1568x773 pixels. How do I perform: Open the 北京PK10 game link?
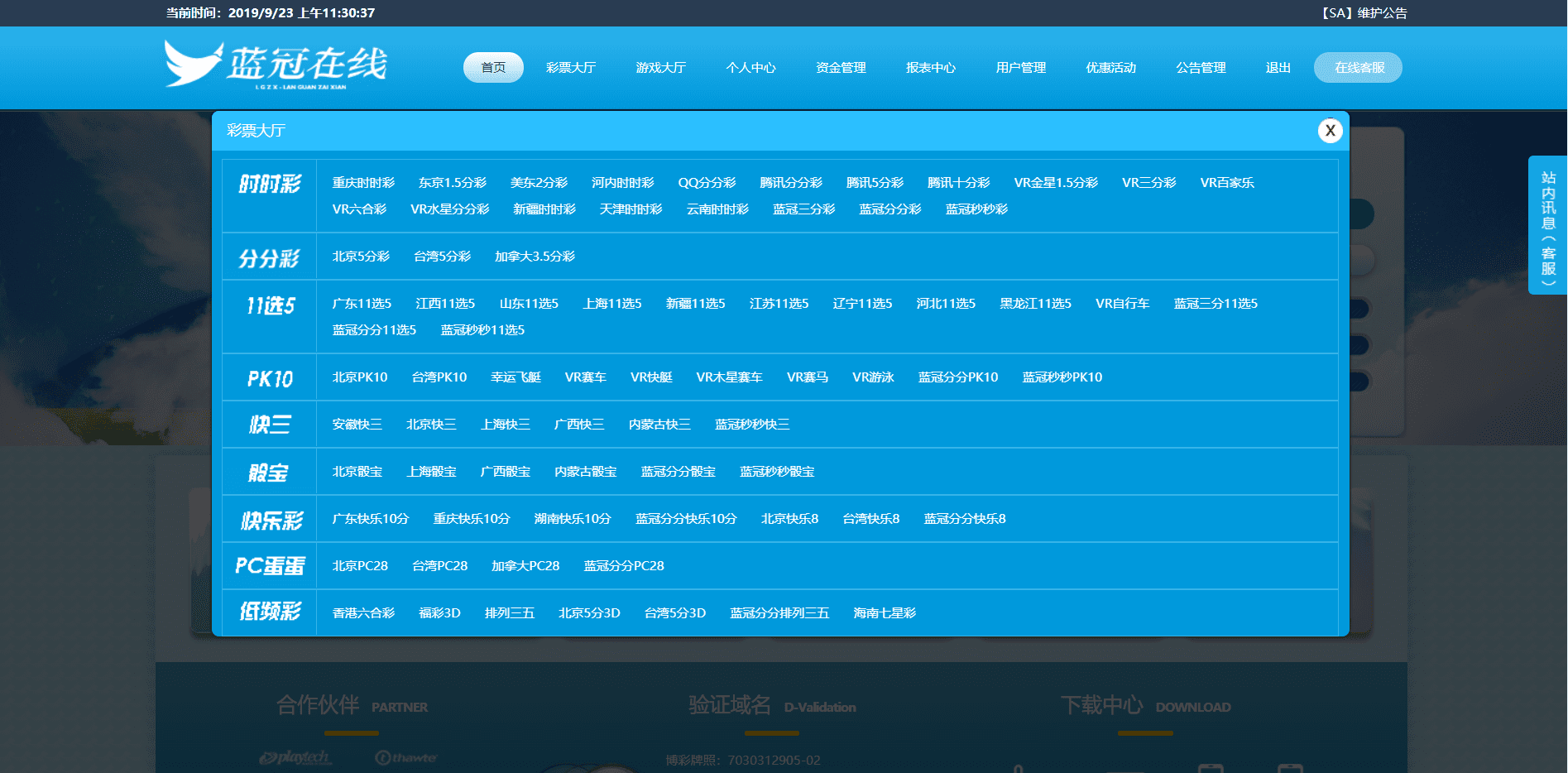tap(360, 377)
